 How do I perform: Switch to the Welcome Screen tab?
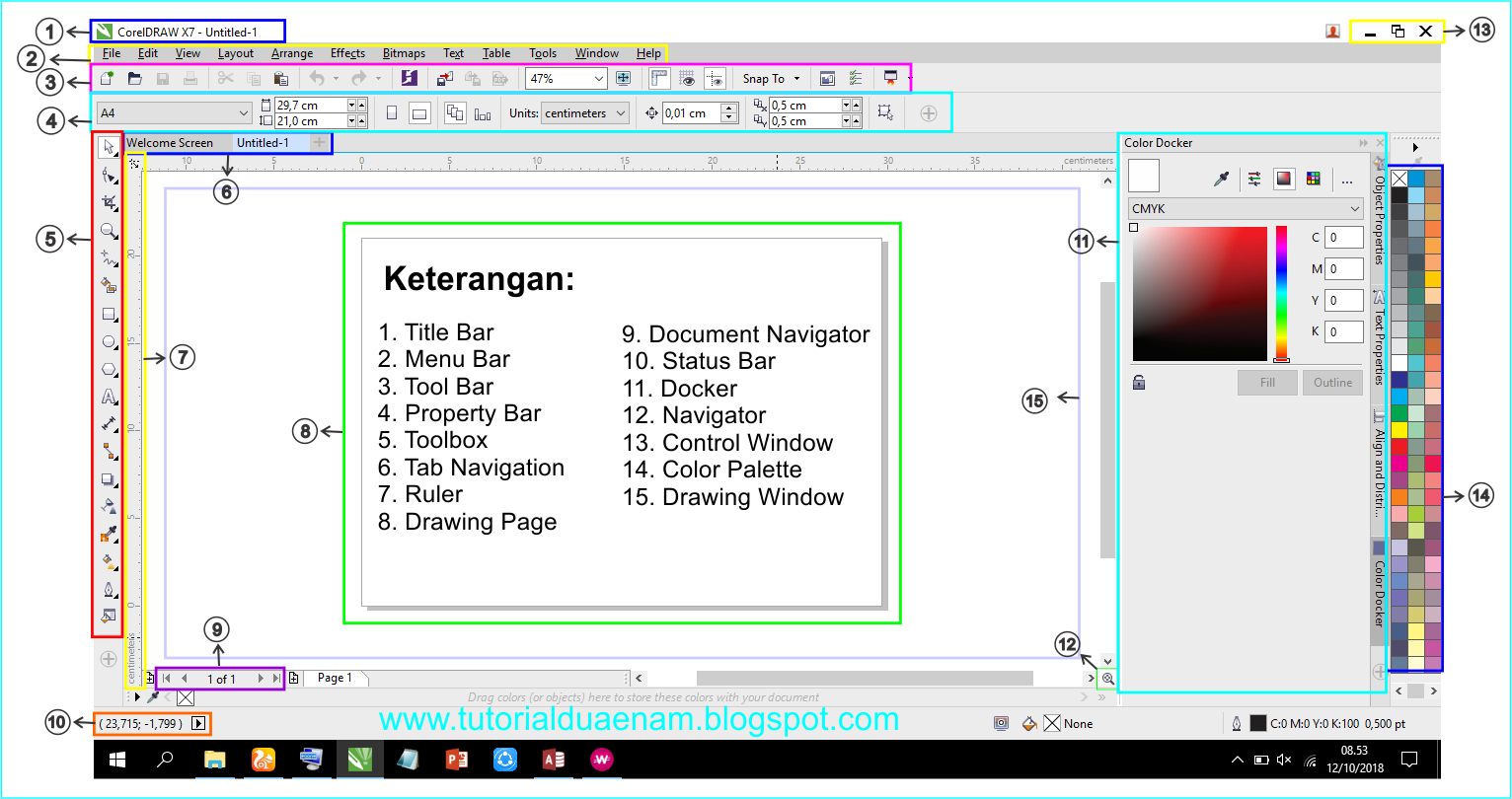click(170, 143)
